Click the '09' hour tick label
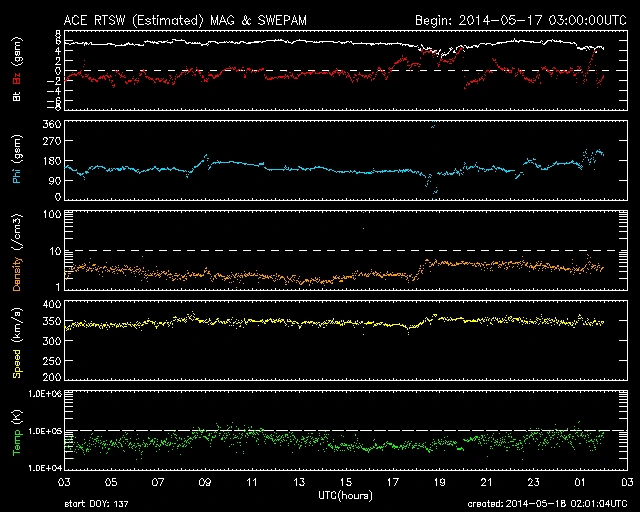 [x=205, y=482]
